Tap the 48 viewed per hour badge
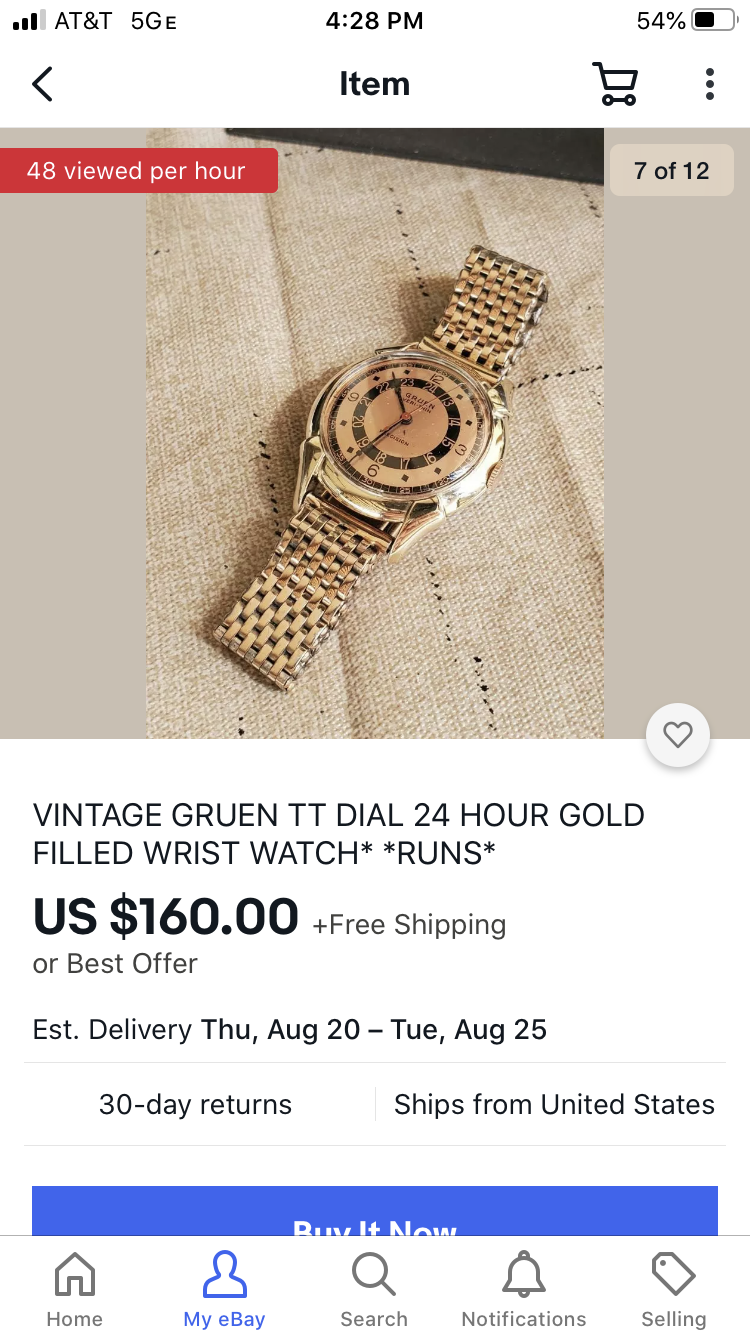The height and width of the screenshot is (1334, 750). (137, 171)
